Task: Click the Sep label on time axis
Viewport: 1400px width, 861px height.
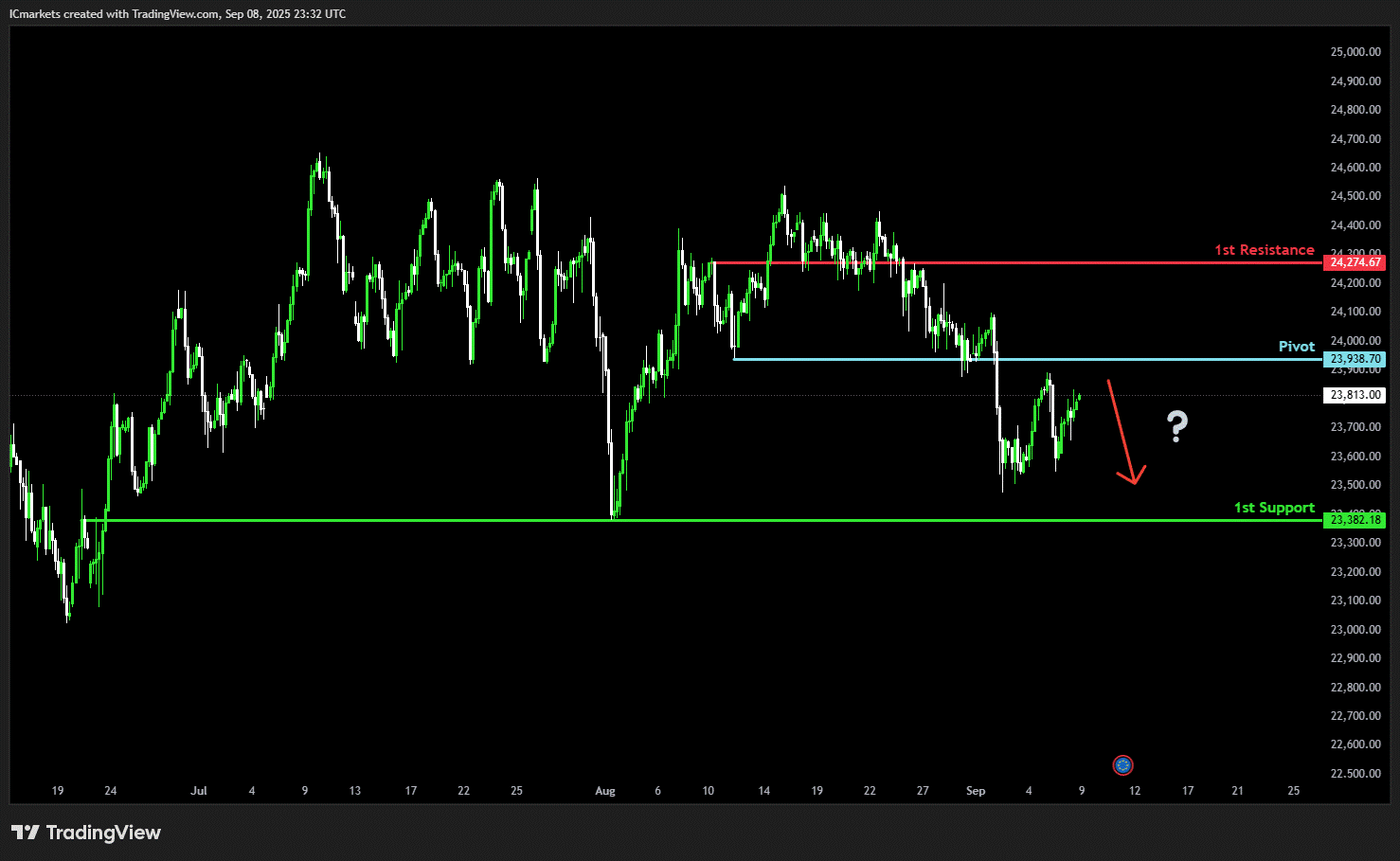Action: [976, 791]
